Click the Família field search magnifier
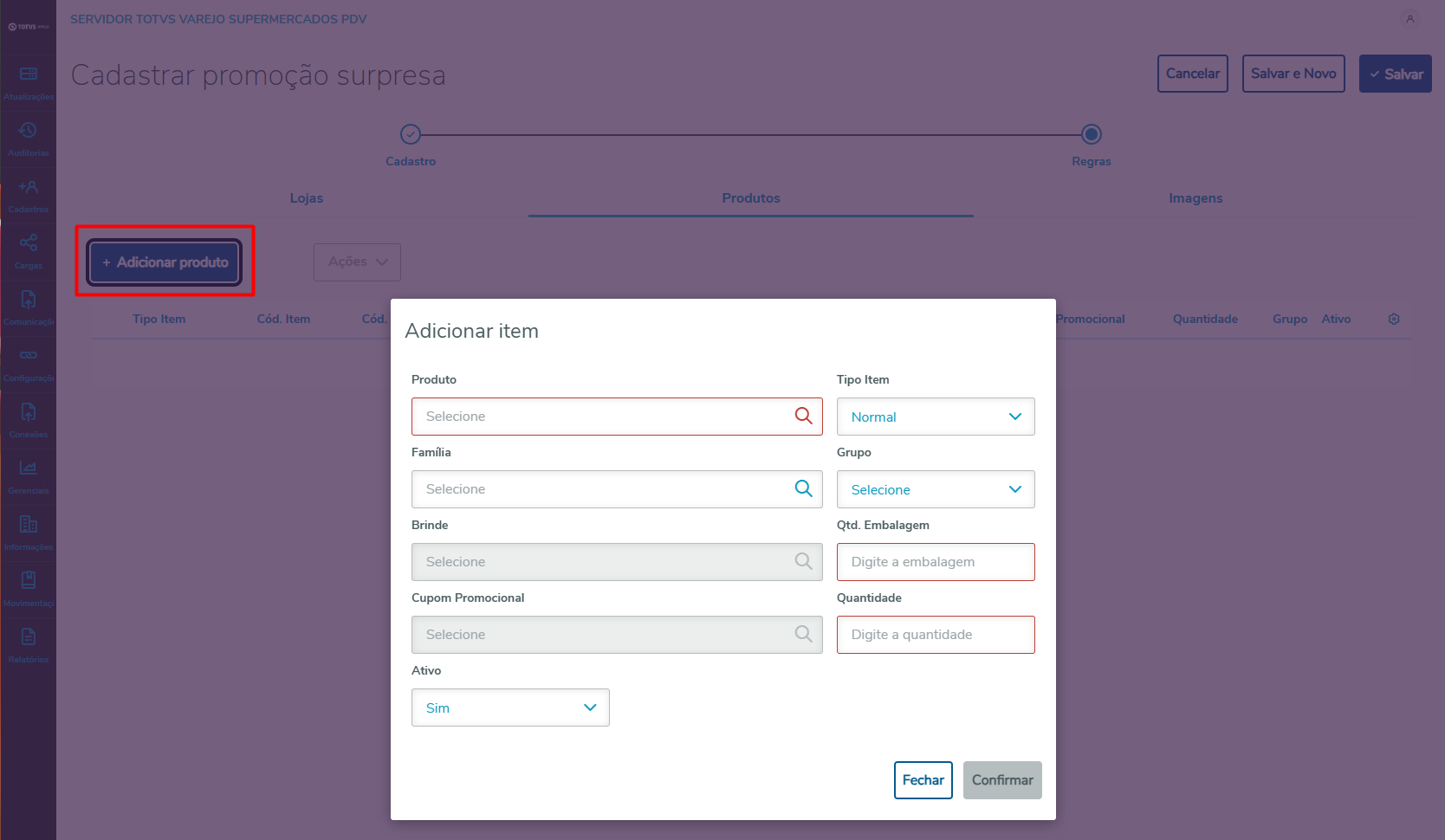The image size is (1445, 840). click(x=803, y=489)
